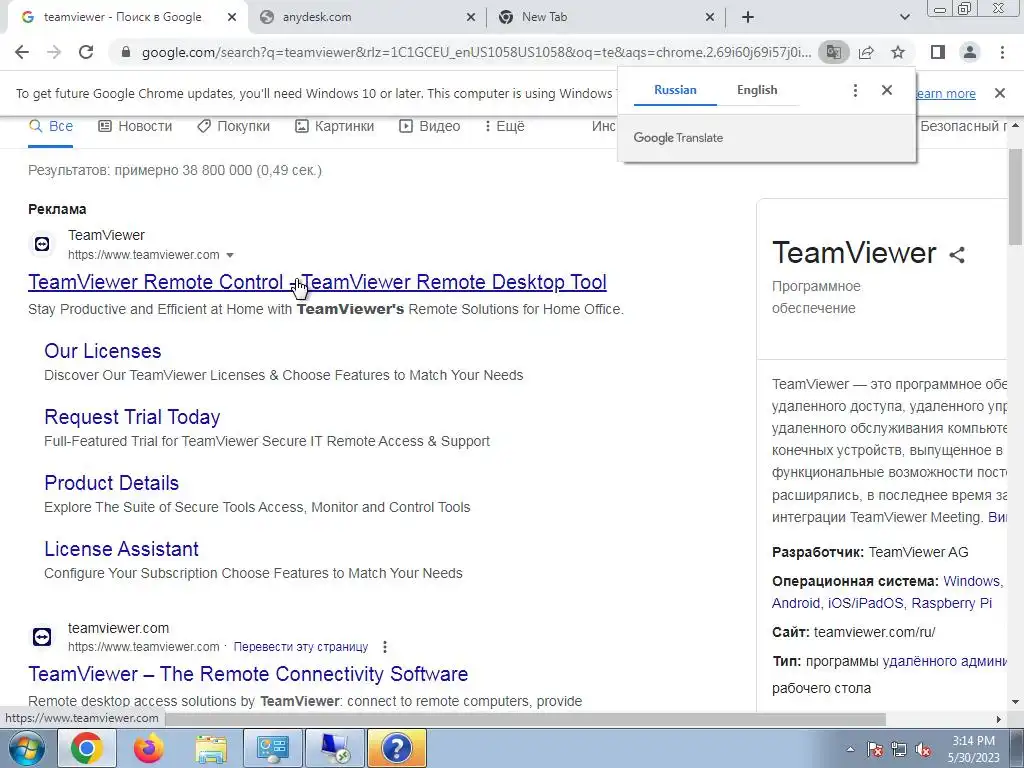The height and width of the screenshot is (768, 1024).
Task: Click the browser back arrow
Action: tap(22, 52)
